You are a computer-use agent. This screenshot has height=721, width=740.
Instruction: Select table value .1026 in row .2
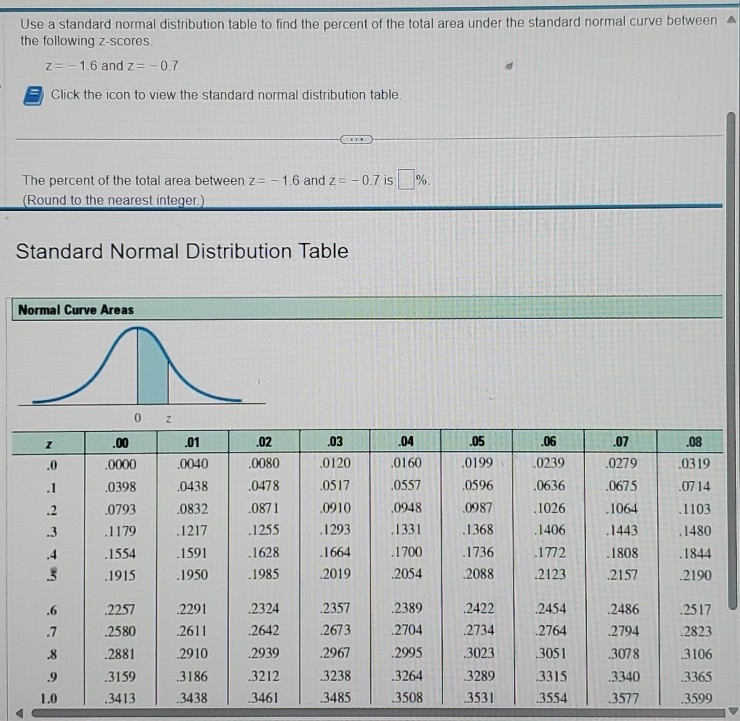point(550,508)
